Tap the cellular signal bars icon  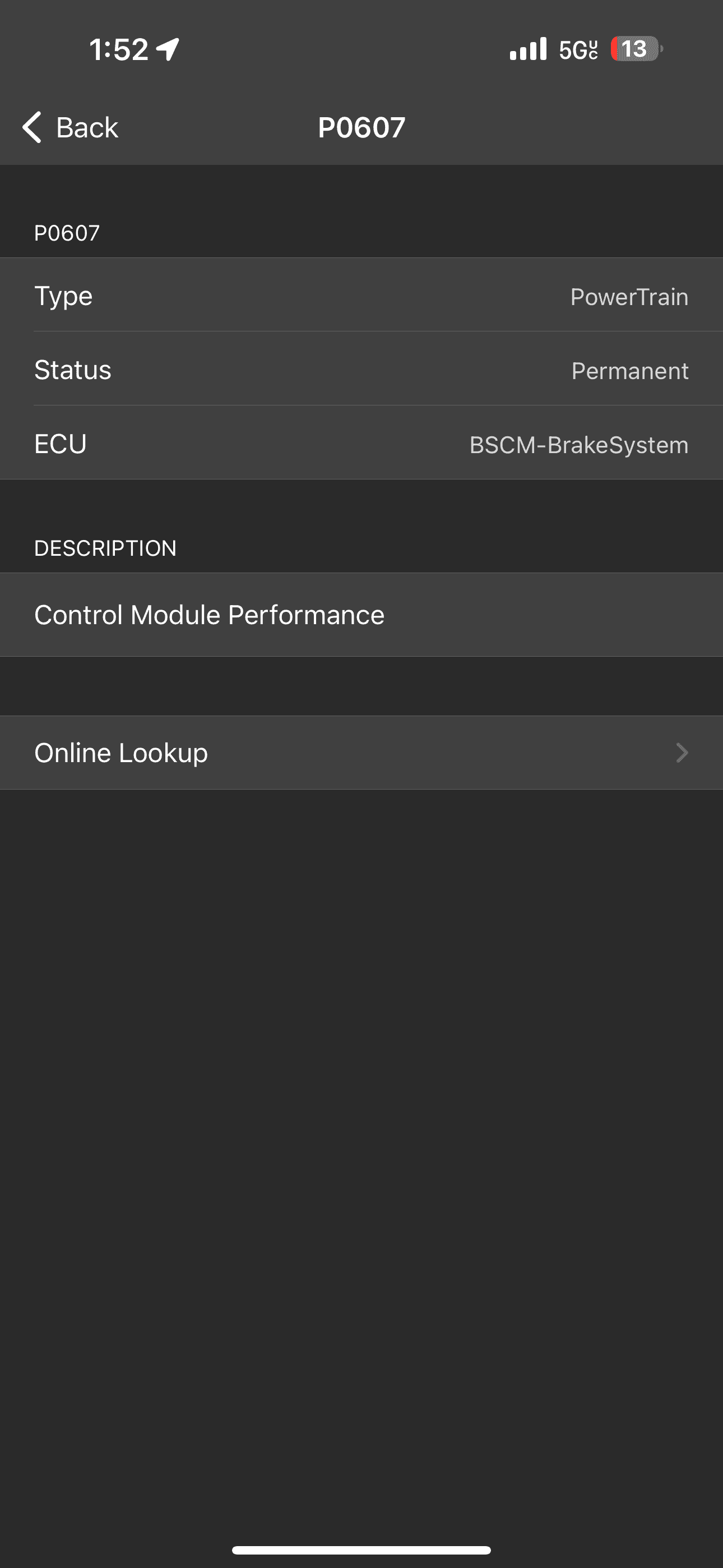click(x=529, y=49)
